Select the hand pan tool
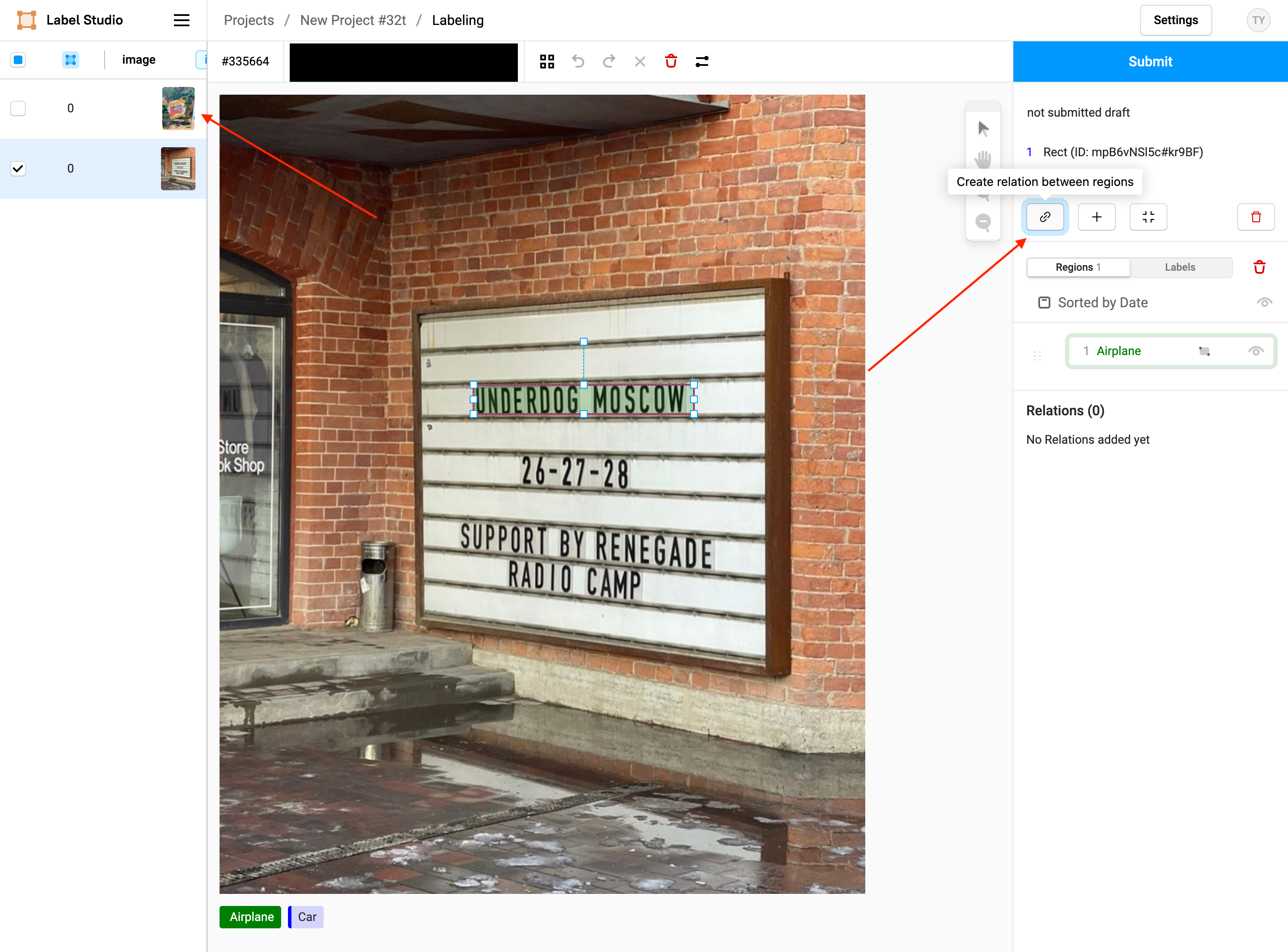This screenshot has width=1288, height=952. (983, 159)
